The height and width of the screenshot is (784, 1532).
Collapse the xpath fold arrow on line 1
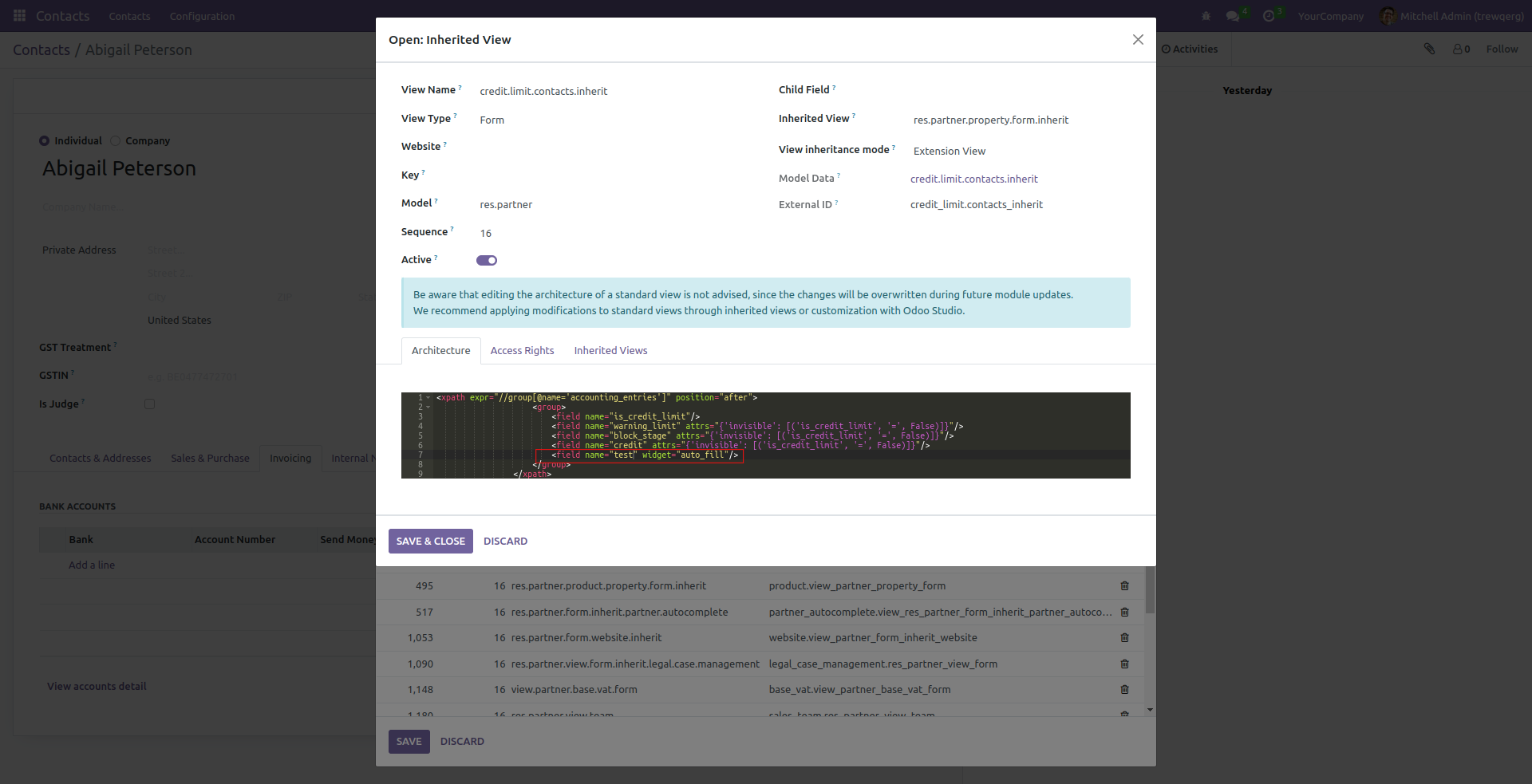click(428, 397)
